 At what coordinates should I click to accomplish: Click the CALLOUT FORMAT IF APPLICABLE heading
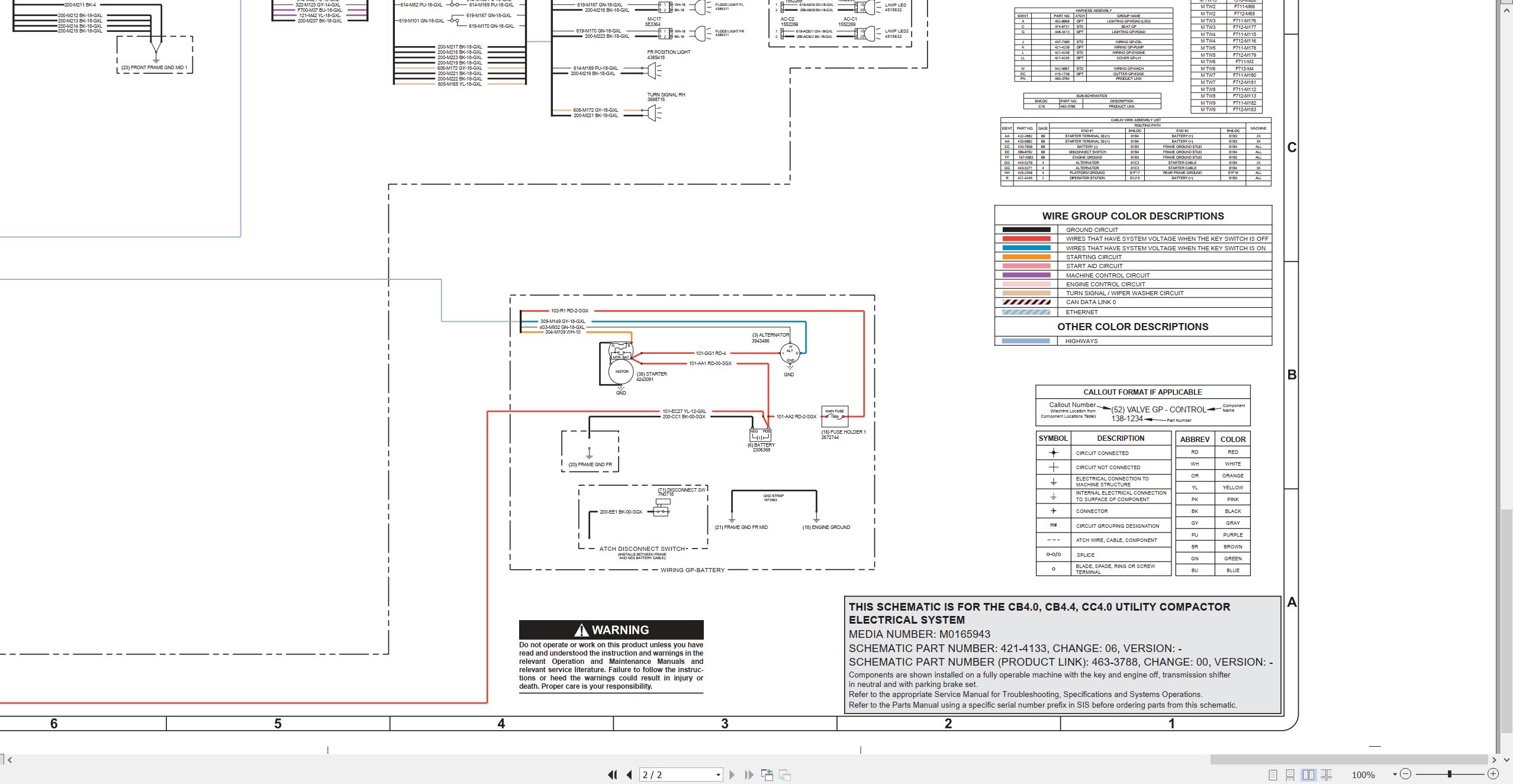tap(1142, 392)
